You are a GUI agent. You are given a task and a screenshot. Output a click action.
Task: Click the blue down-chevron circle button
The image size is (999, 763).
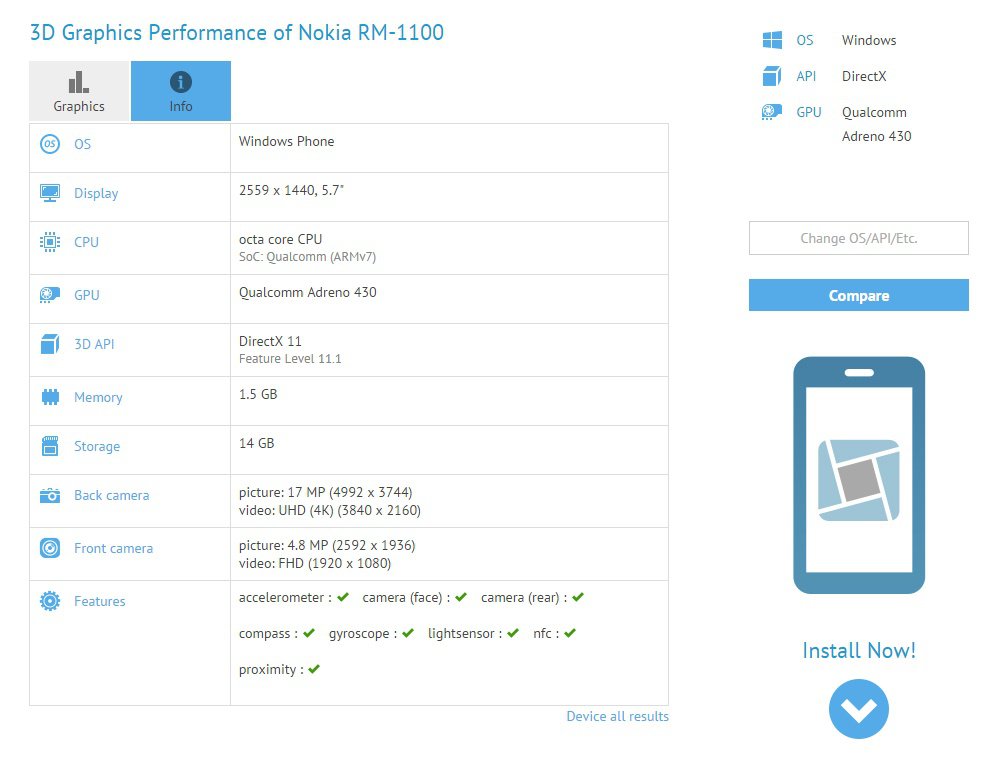(859, 709)
